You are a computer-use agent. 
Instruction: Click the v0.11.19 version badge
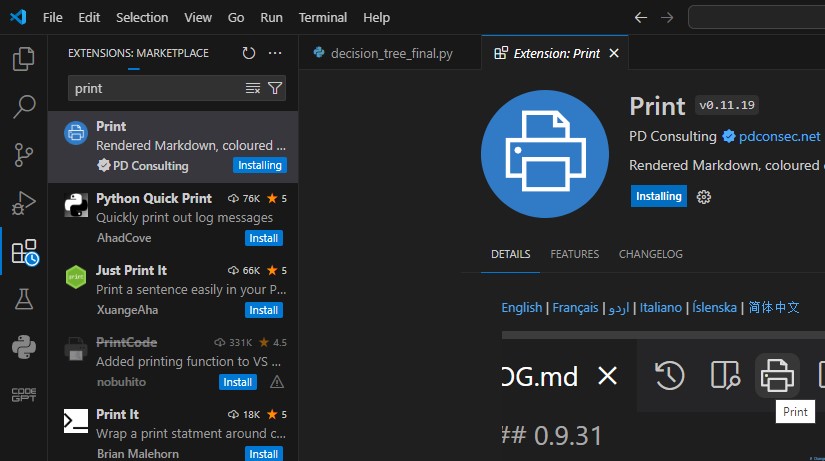coord(727,105)
